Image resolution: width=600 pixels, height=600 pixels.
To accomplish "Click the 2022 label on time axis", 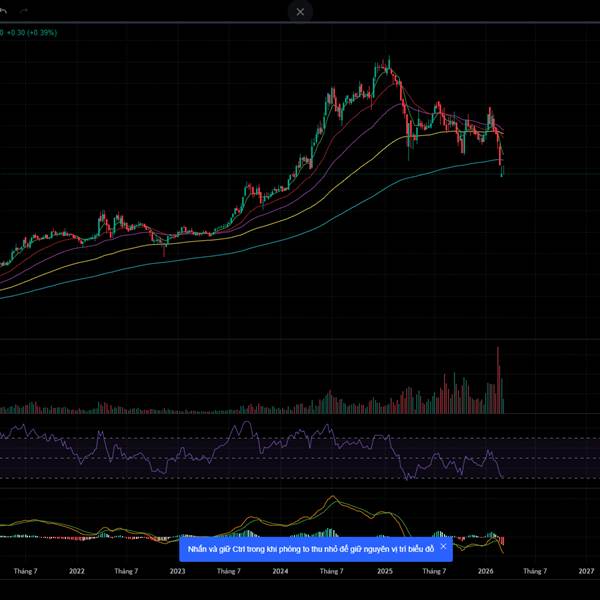I will 77,571.
